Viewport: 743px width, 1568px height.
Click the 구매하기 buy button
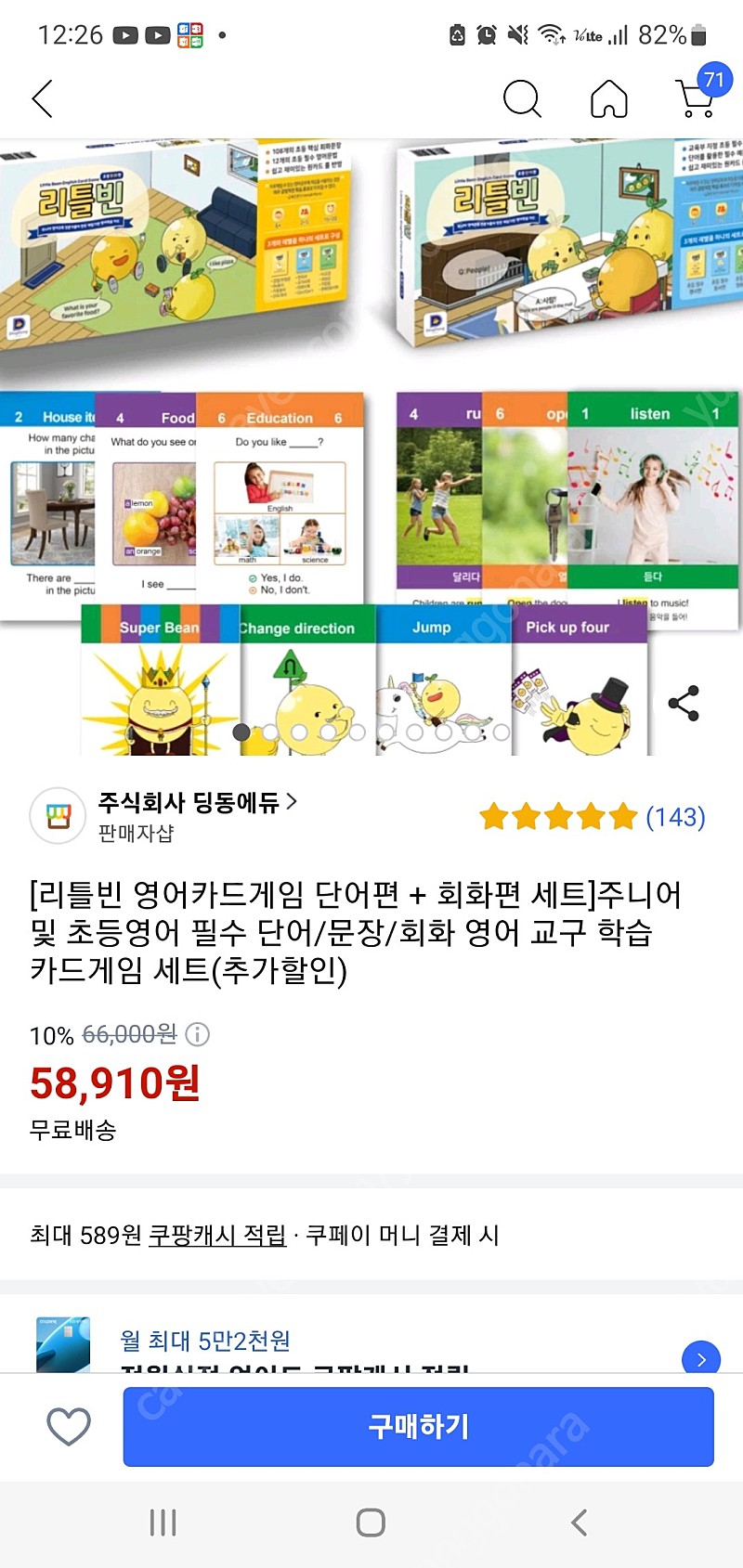point(419,1426)
